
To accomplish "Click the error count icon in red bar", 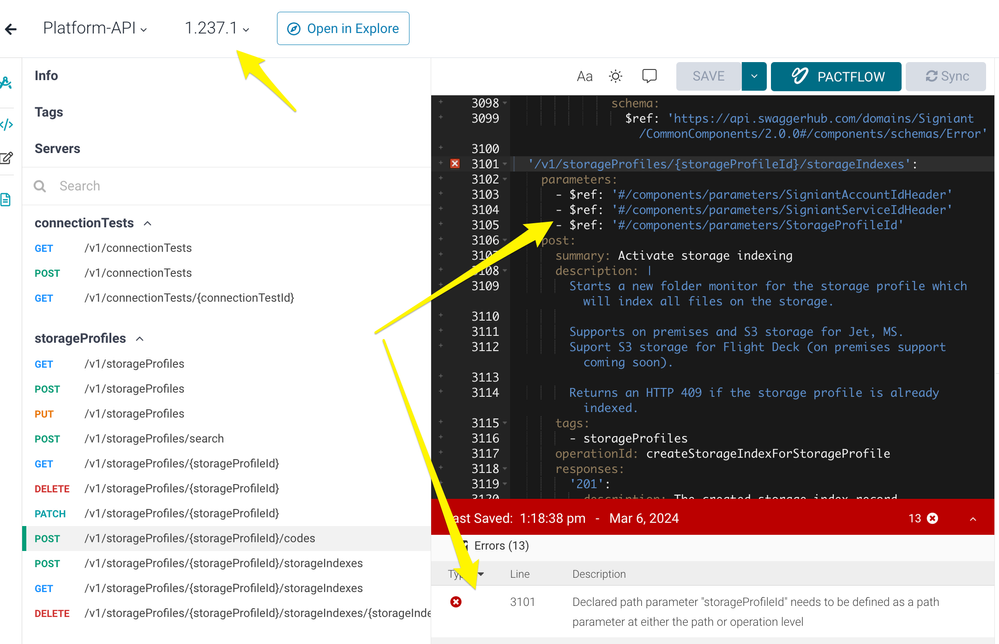I will (x=932, y=518).
